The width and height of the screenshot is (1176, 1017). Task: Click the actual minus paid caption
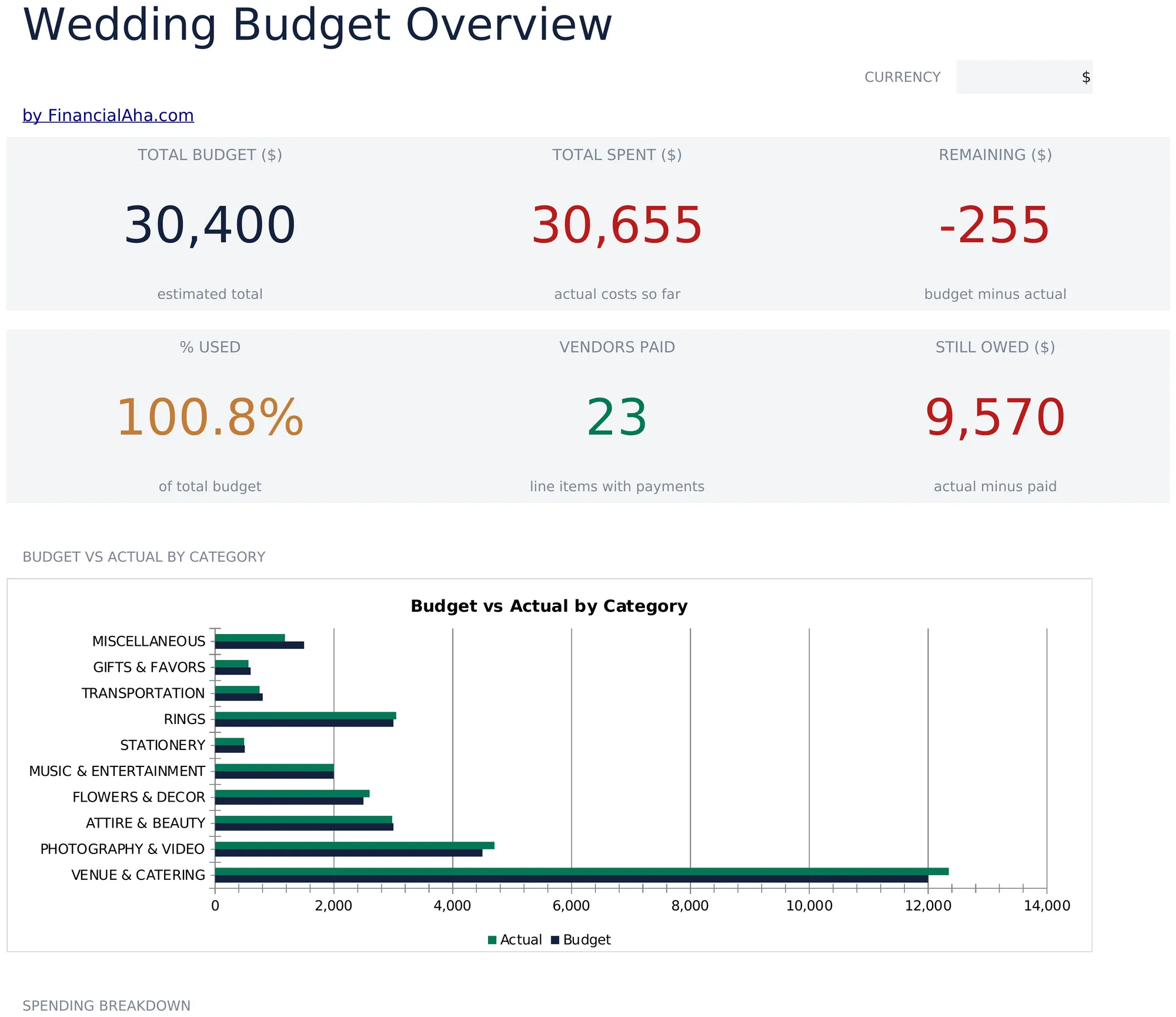995,486
